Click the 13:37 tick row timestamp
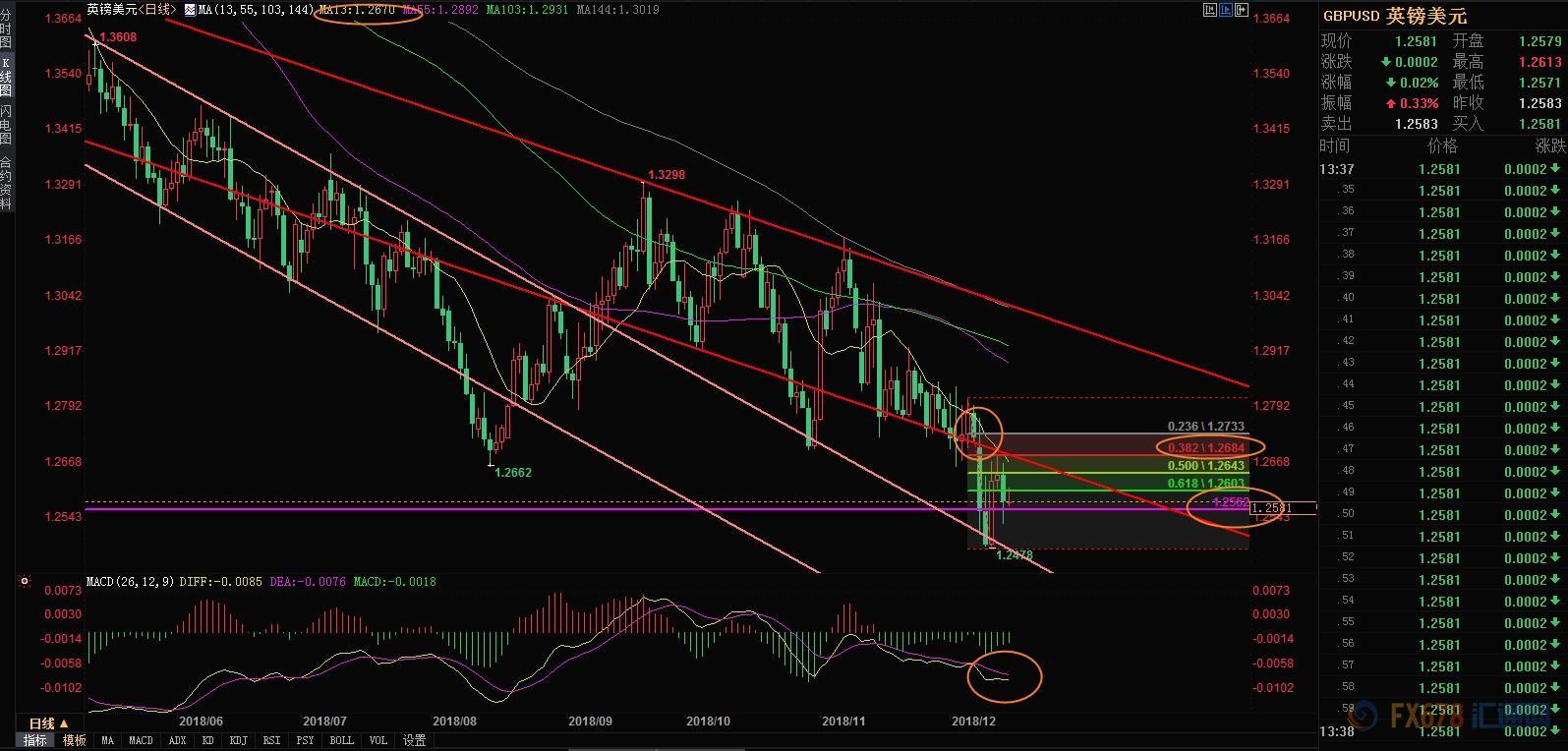Viewport: 1568px width, 751px height. pos(1338,169)
